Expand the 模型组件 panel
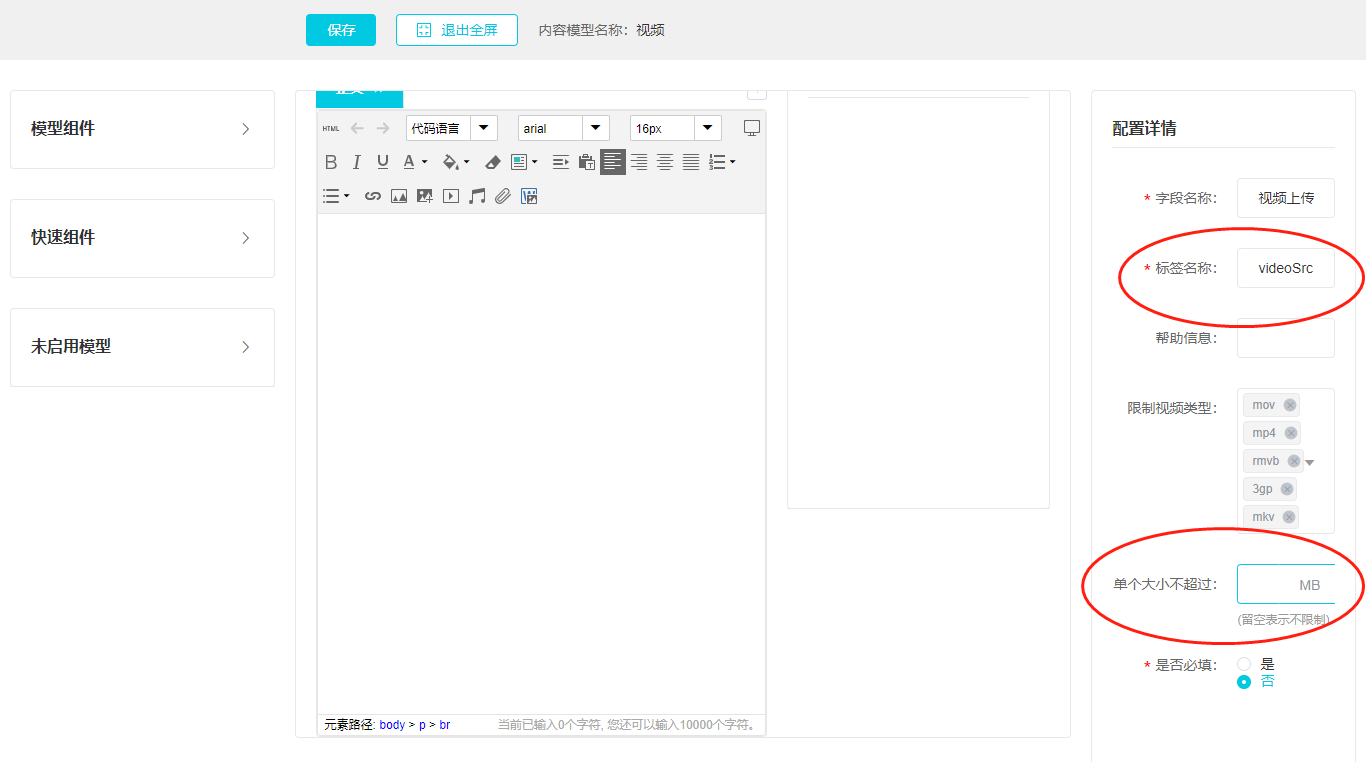Image resolution: width=1366 pixels, height=762 pixels. [142, 129]
